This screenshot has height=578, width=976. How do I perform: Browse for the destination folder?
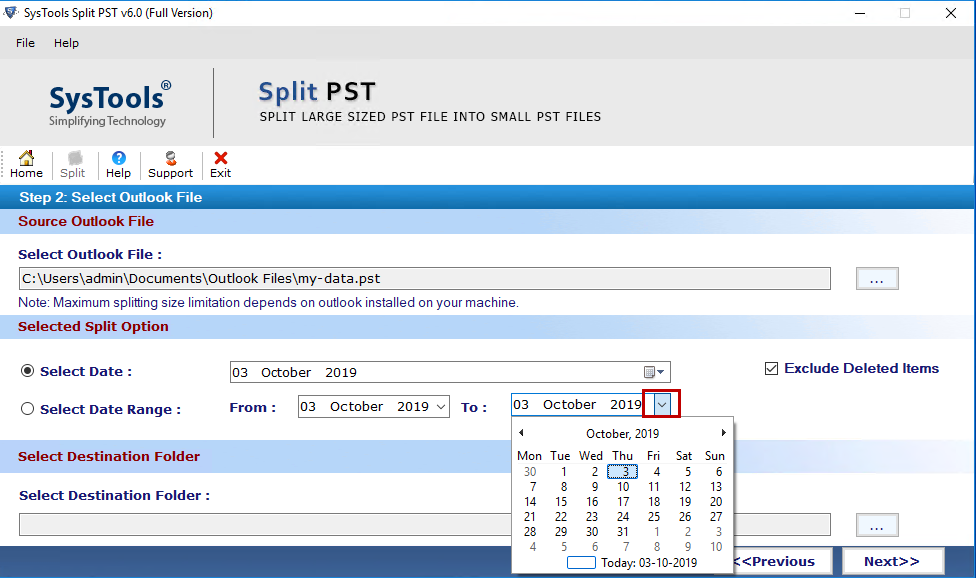(x=877, y=525)
